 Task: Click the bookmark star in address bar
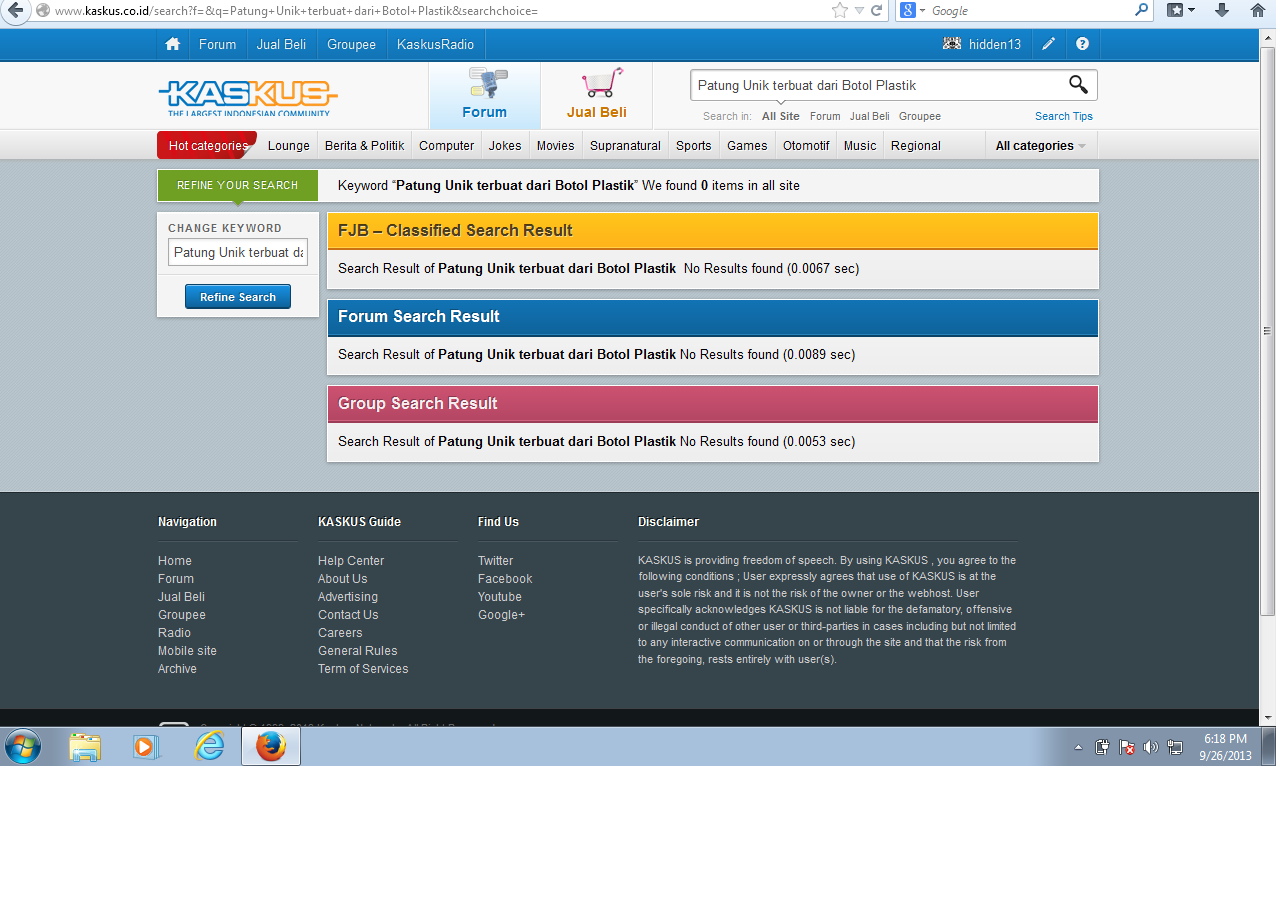(840, 10)
